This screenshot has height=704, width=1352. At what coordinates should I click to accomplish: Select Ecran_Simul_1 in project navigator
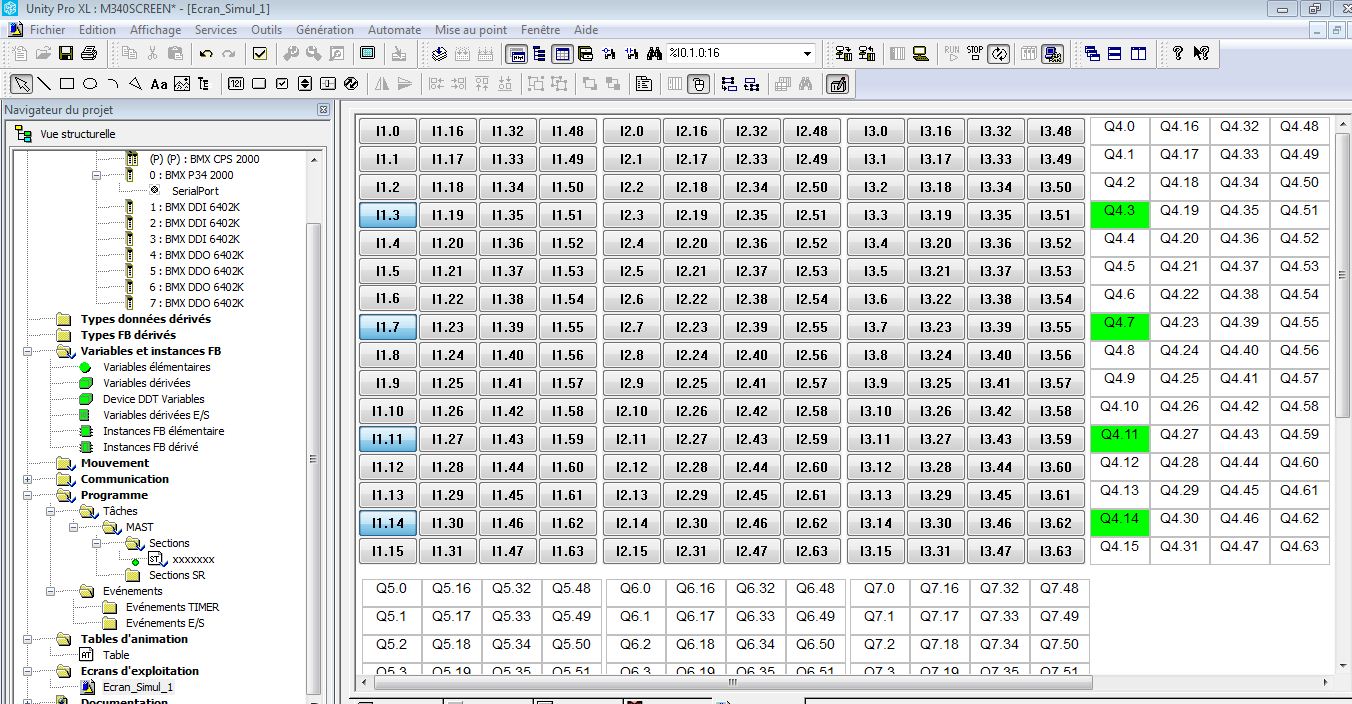[137, 687]
